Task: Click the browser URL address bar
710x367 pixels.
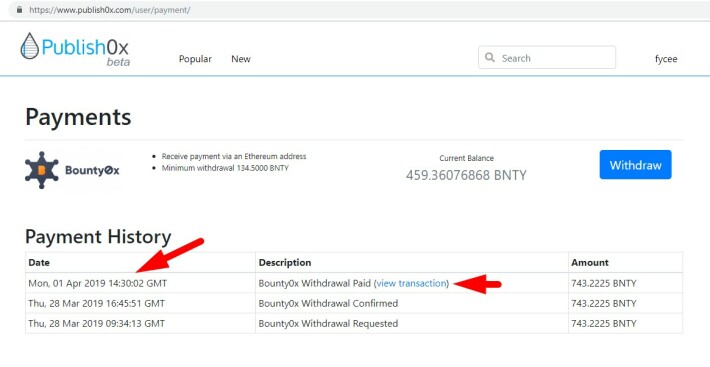Action: click(358, 10)
